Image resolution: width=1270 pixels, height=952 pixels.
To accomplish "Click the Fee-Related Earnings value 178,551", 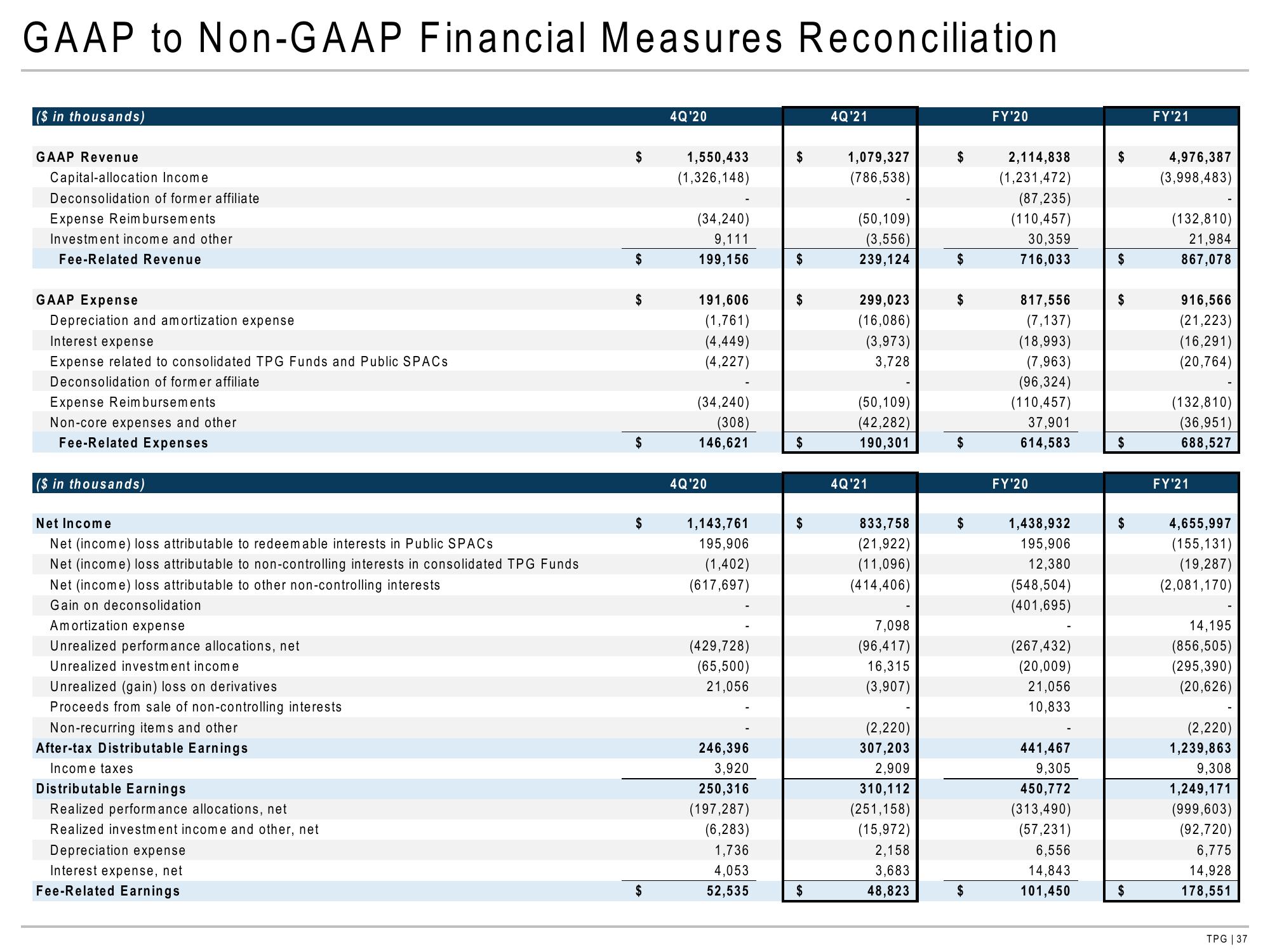I will click(1205, 891).
